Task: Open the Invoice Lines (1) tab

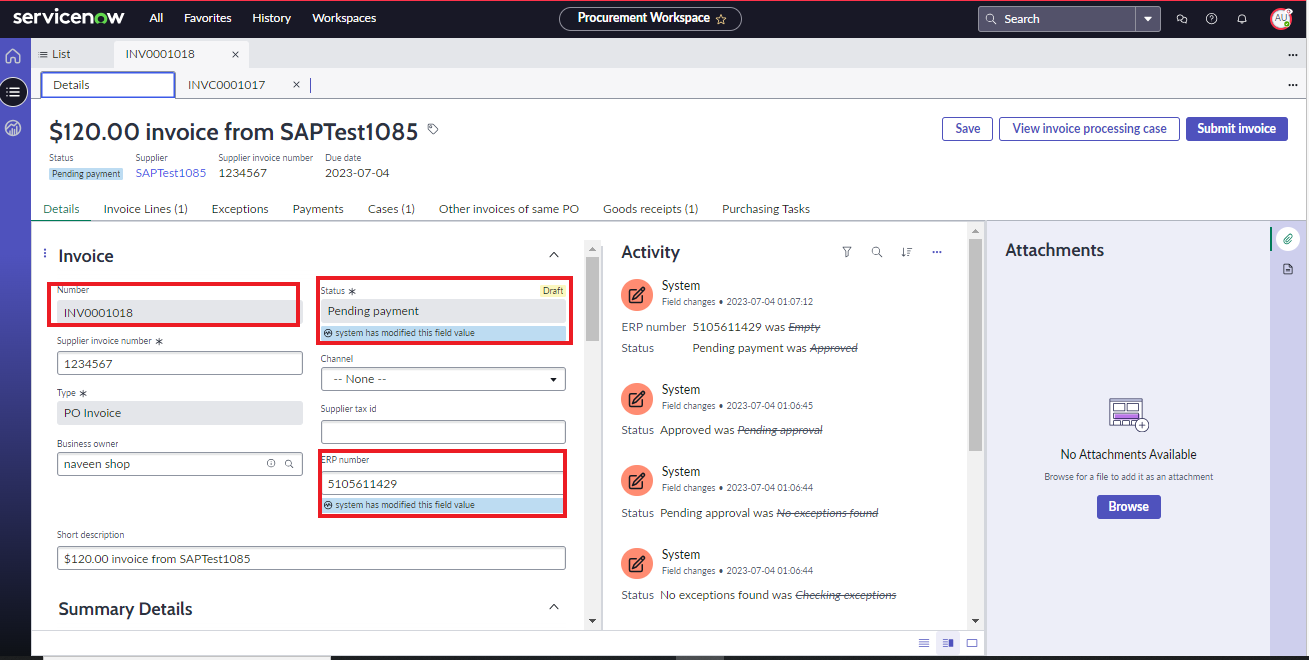Action: (x=146, y=209)
